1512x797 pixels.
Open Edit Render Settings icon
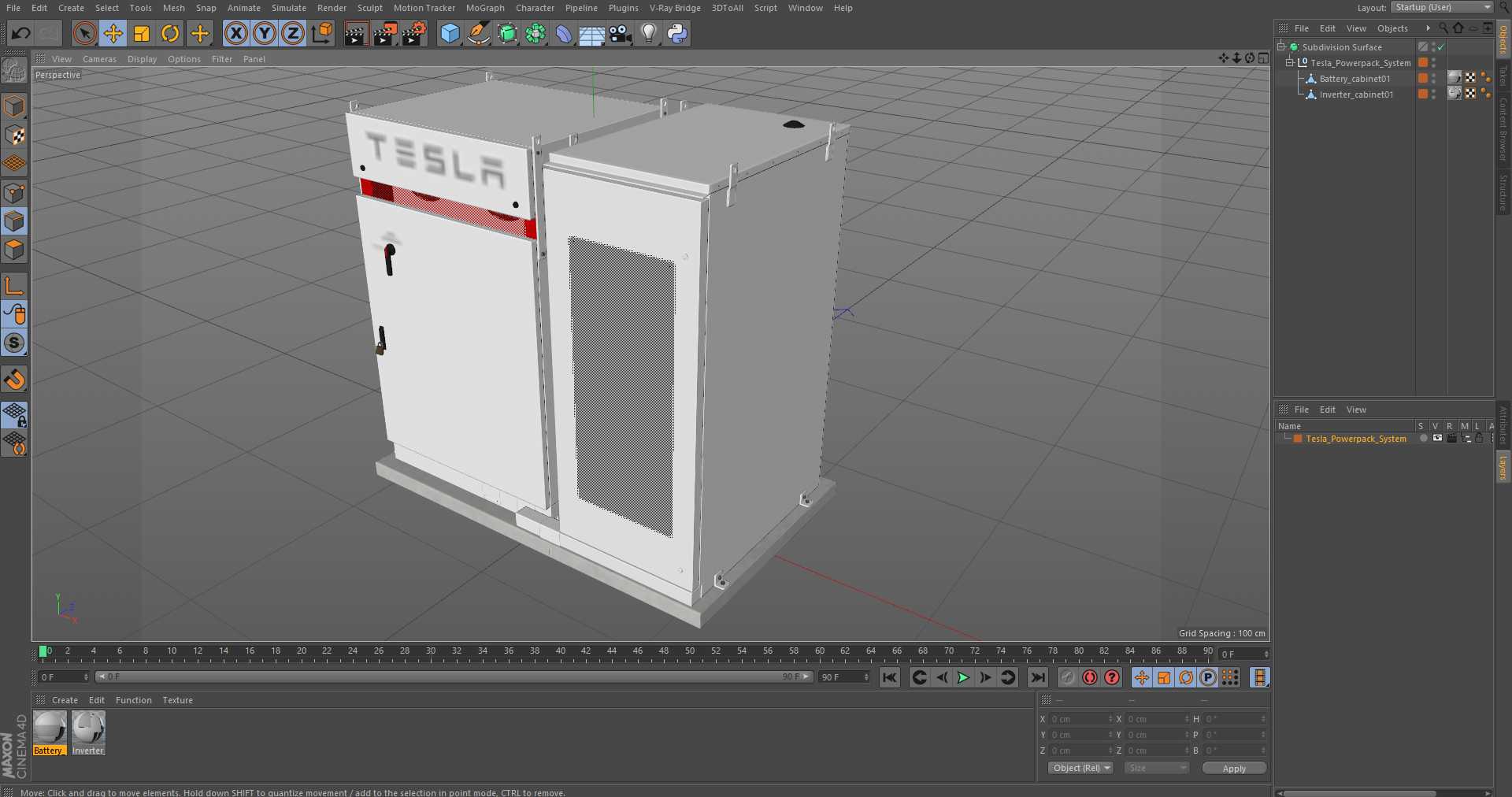414,33
